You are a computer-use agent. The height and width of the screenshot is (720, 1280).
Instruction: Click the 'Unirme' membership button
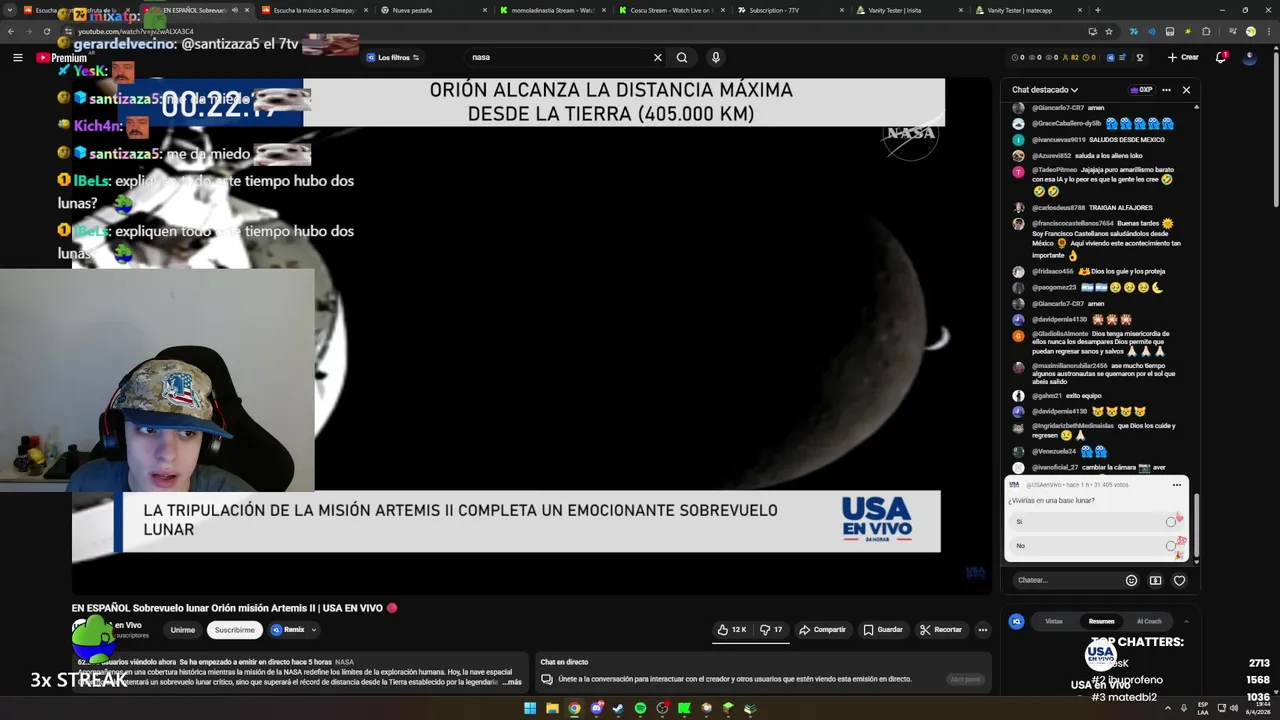pyautogui.click(x=182, y=630)
